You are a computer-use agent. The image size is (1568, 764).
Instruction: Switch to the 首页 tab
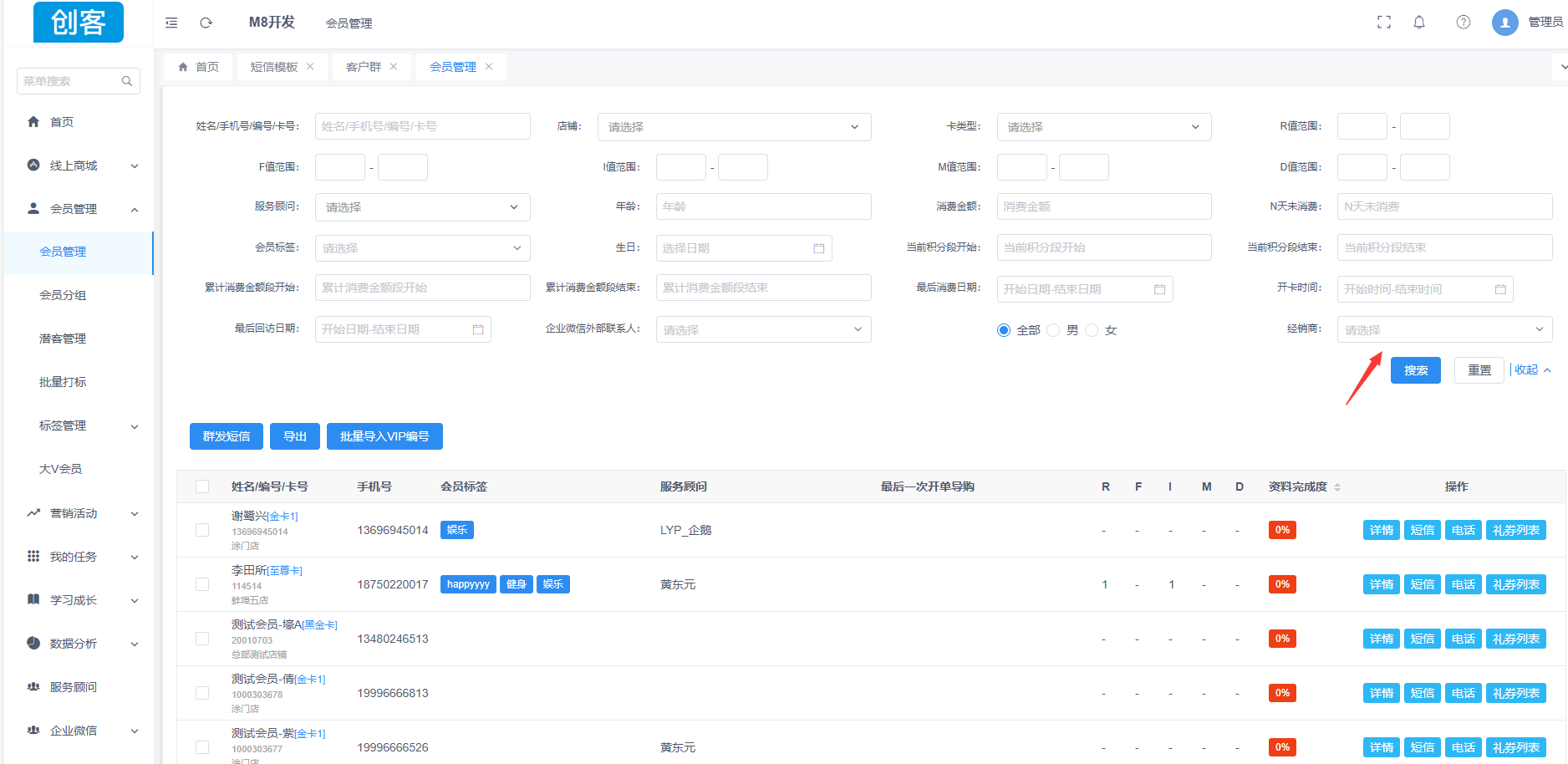[199, 67]
